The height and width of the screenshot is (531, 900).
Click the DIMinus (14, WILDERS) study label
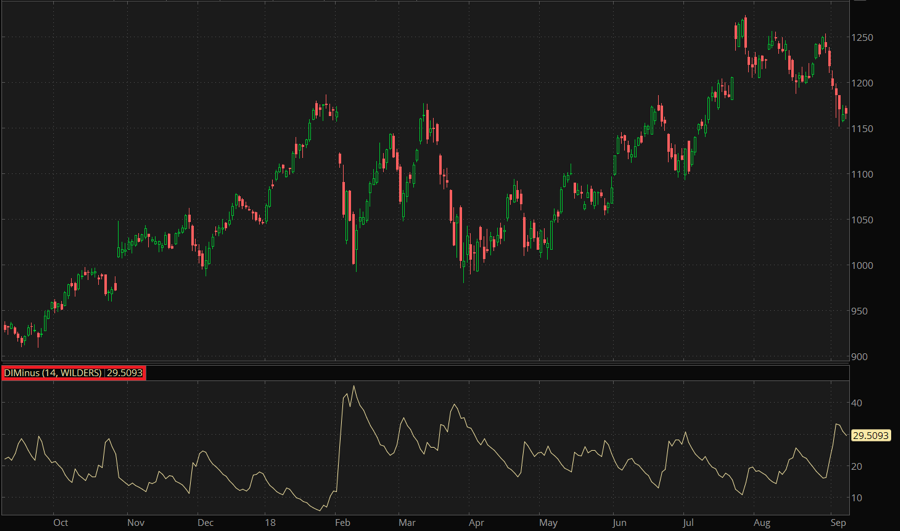coord(73,373)
